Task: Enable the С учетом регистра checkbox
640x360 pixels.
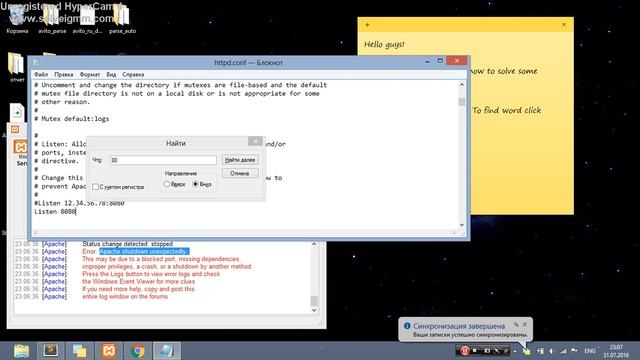Action: (96, 187)
